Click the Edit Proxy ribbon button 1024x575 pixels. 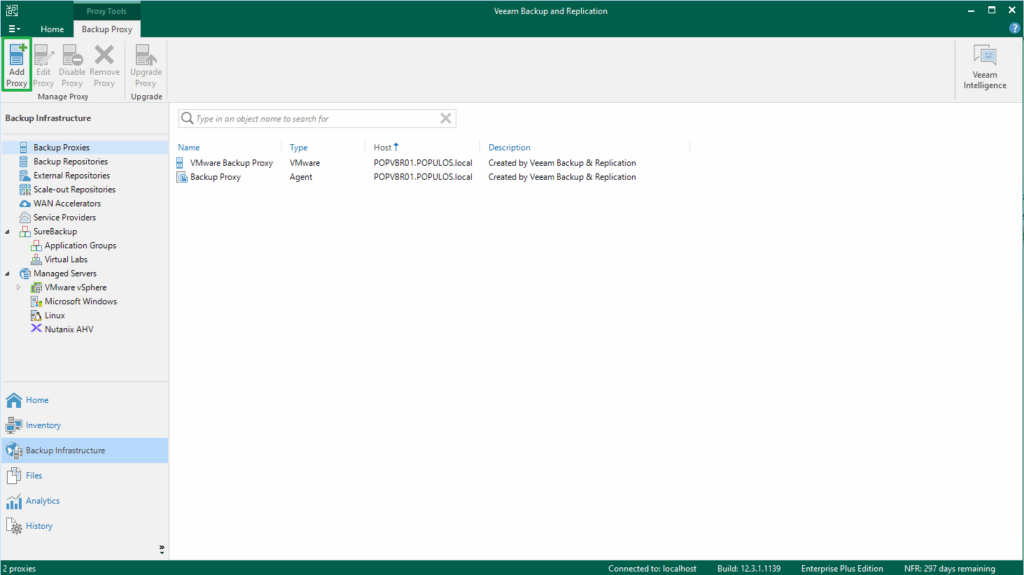43,65
